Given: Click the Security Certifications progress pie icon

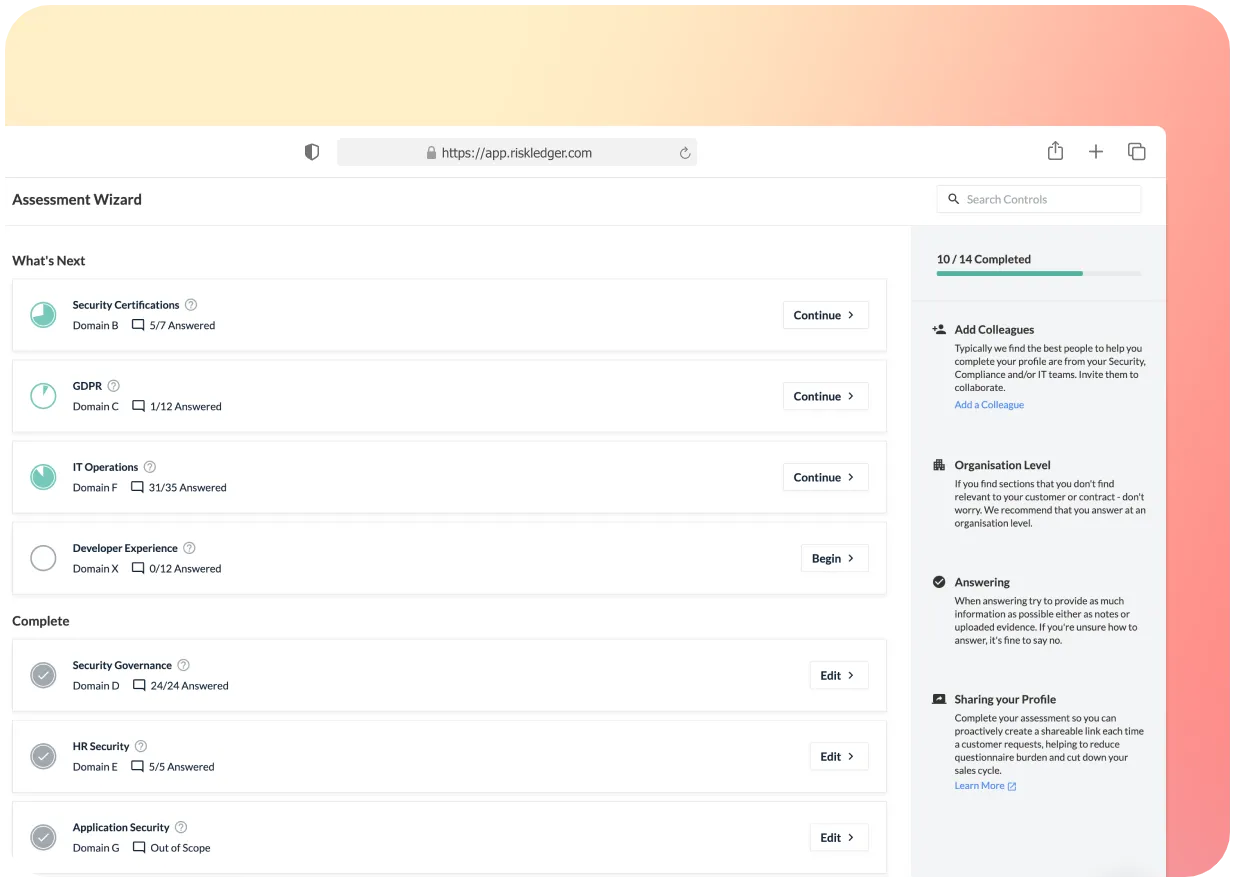Looking at the screenshot, I should [43, 315].
